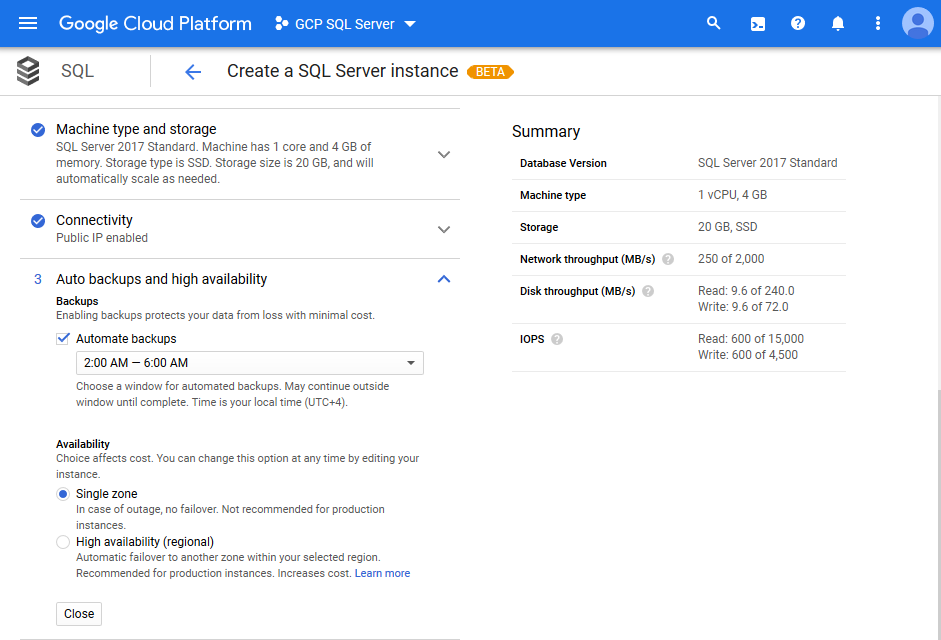
Task: Click the Connectivity heading
Action: pos(94,220)
